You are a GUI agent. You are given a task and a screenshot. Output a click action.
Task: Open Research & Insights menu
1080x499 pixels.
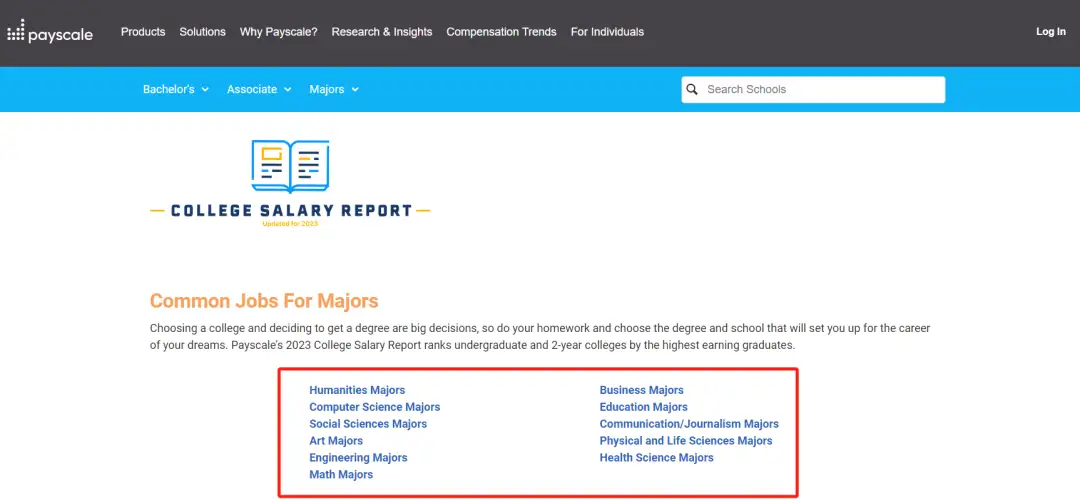(382, 32)
